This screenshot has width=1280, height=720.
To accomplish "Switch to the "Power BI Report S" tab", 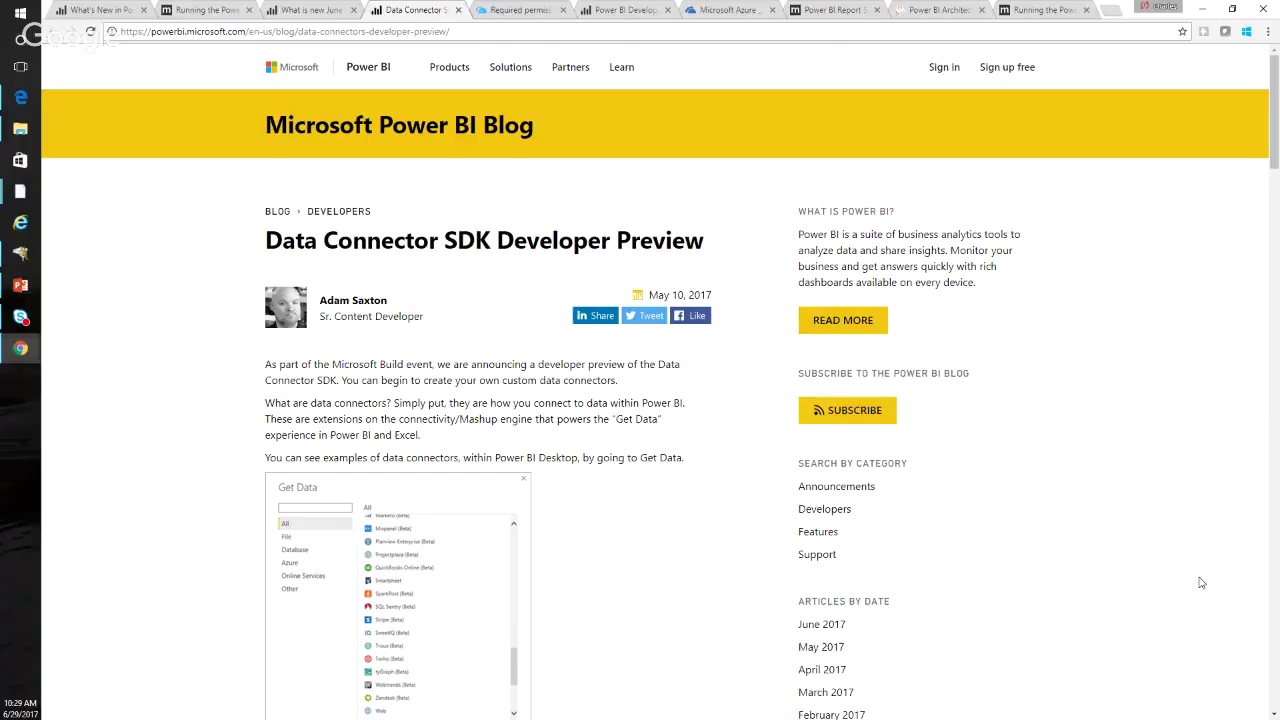I will 833,10.
